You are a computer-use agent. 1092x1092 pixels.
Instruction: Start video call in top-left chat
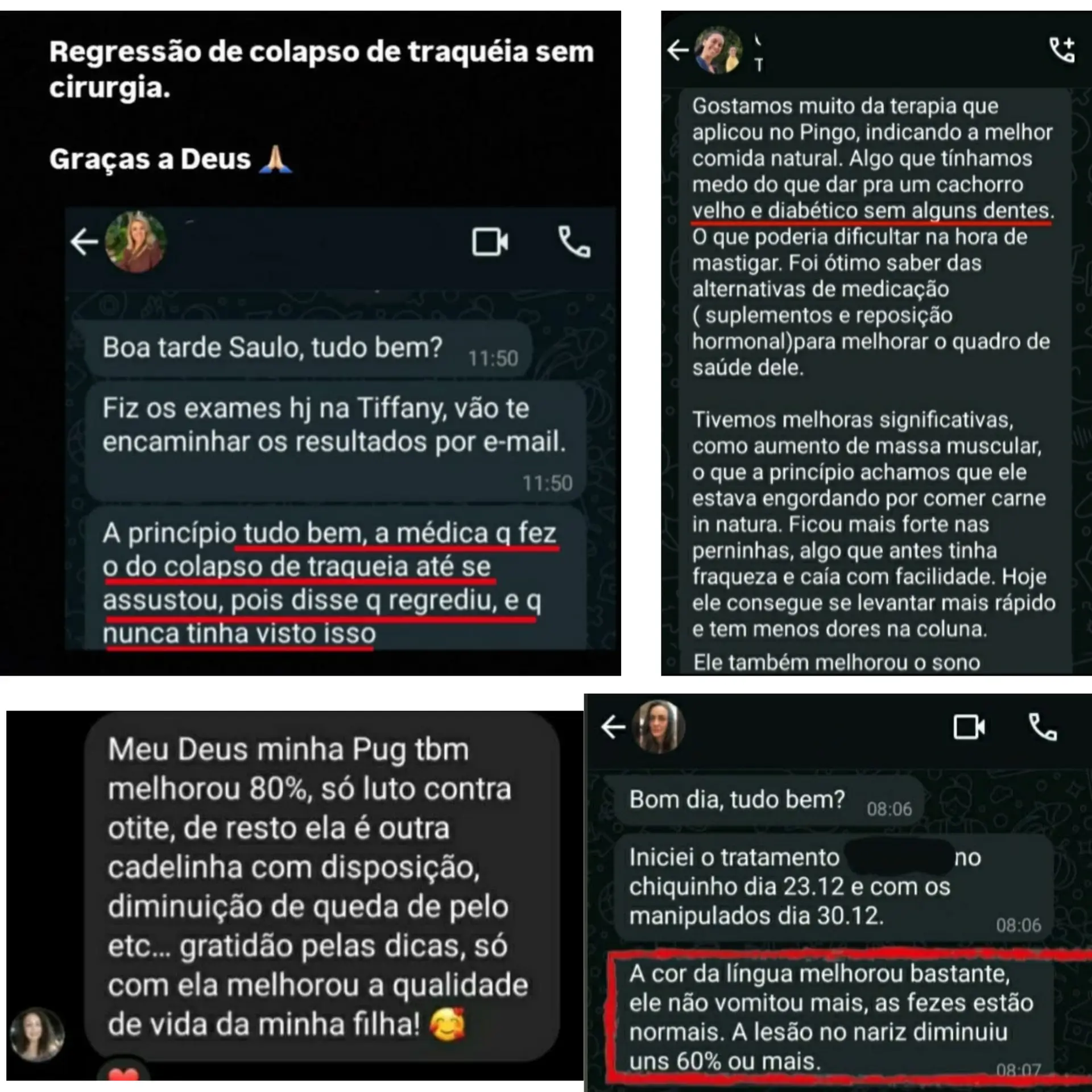(490, 242)
